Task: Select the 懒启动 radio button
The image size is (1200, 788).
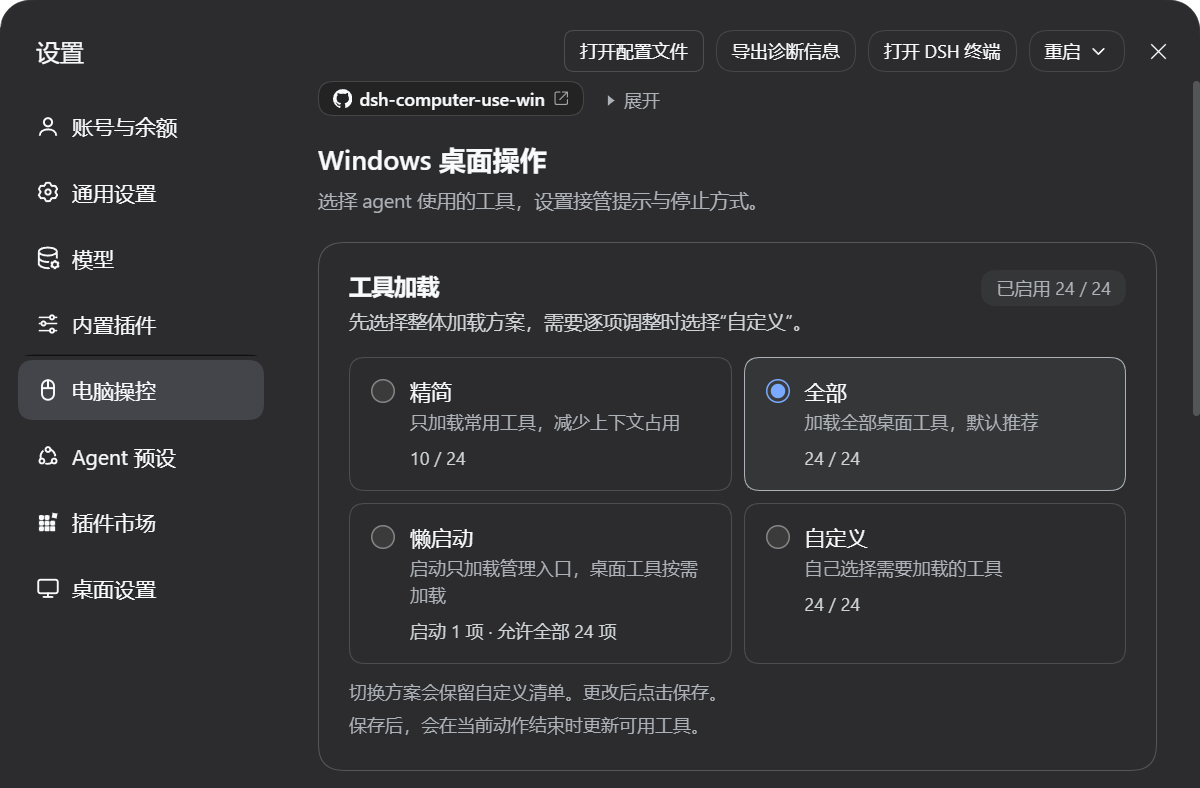Action: pyautogui.click(x=383, y=537)
